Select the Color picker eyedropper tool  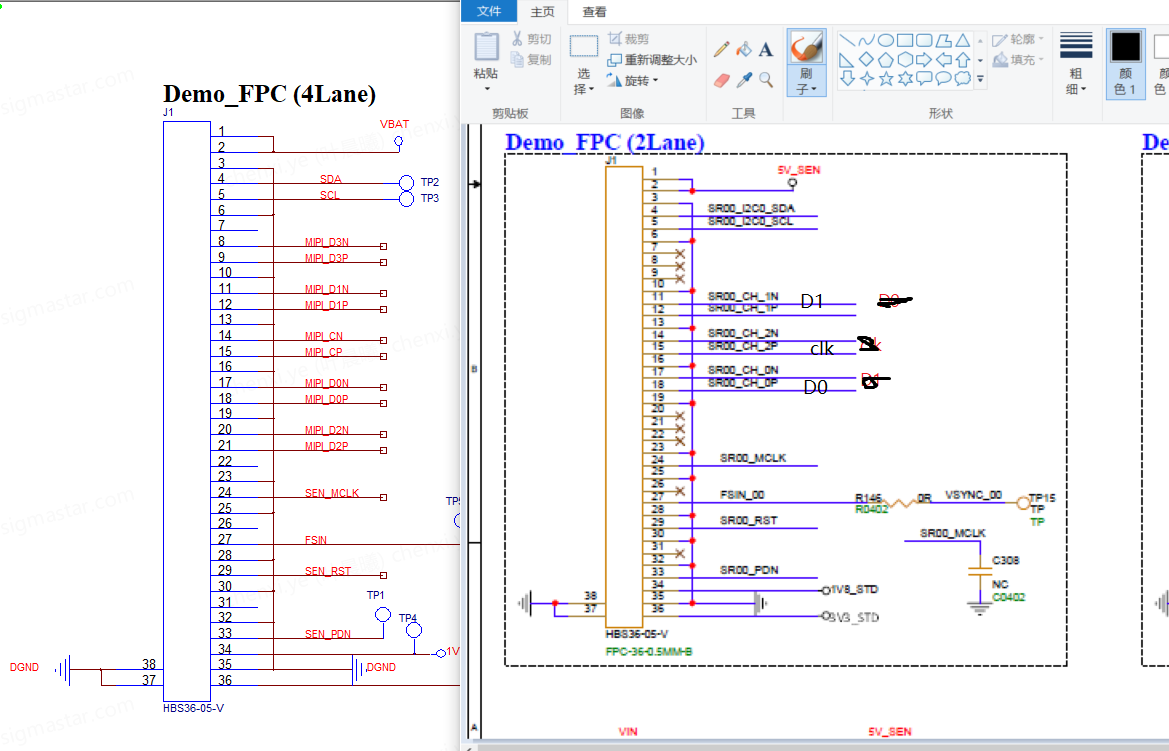tap(743, 79)
